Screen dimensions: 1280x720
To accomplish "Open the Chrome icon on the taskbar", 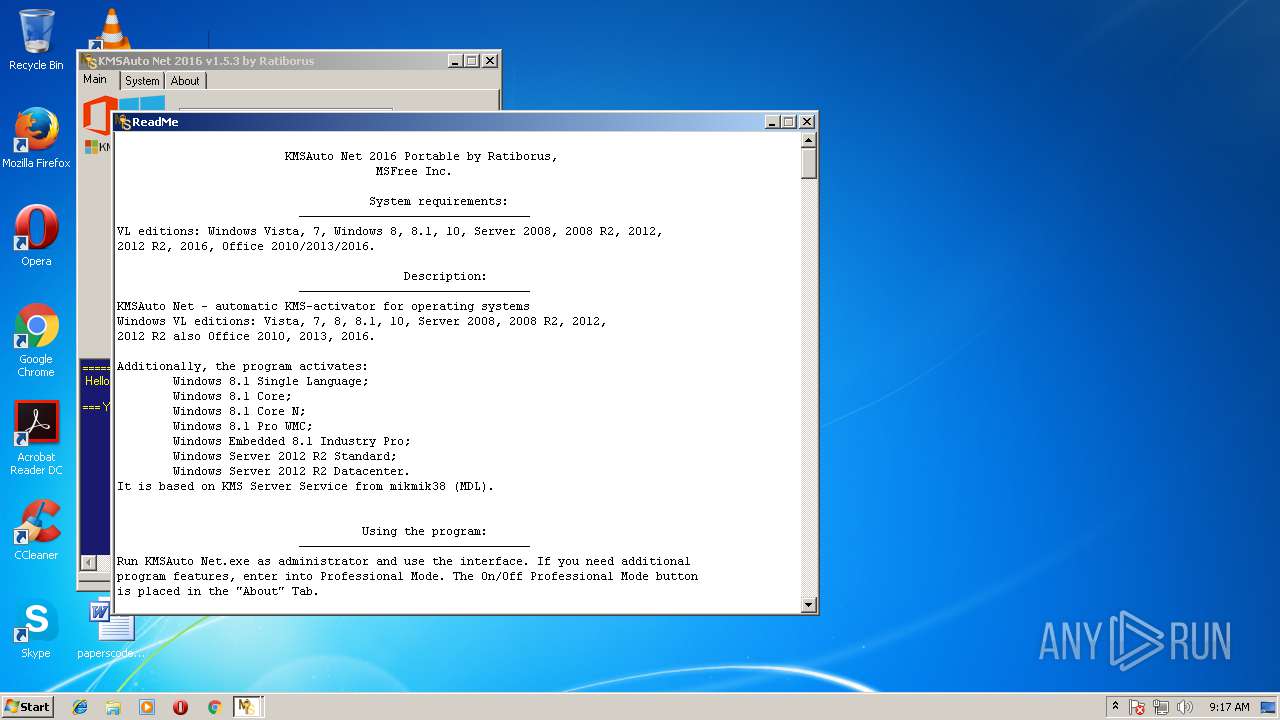I will (214, 707).
